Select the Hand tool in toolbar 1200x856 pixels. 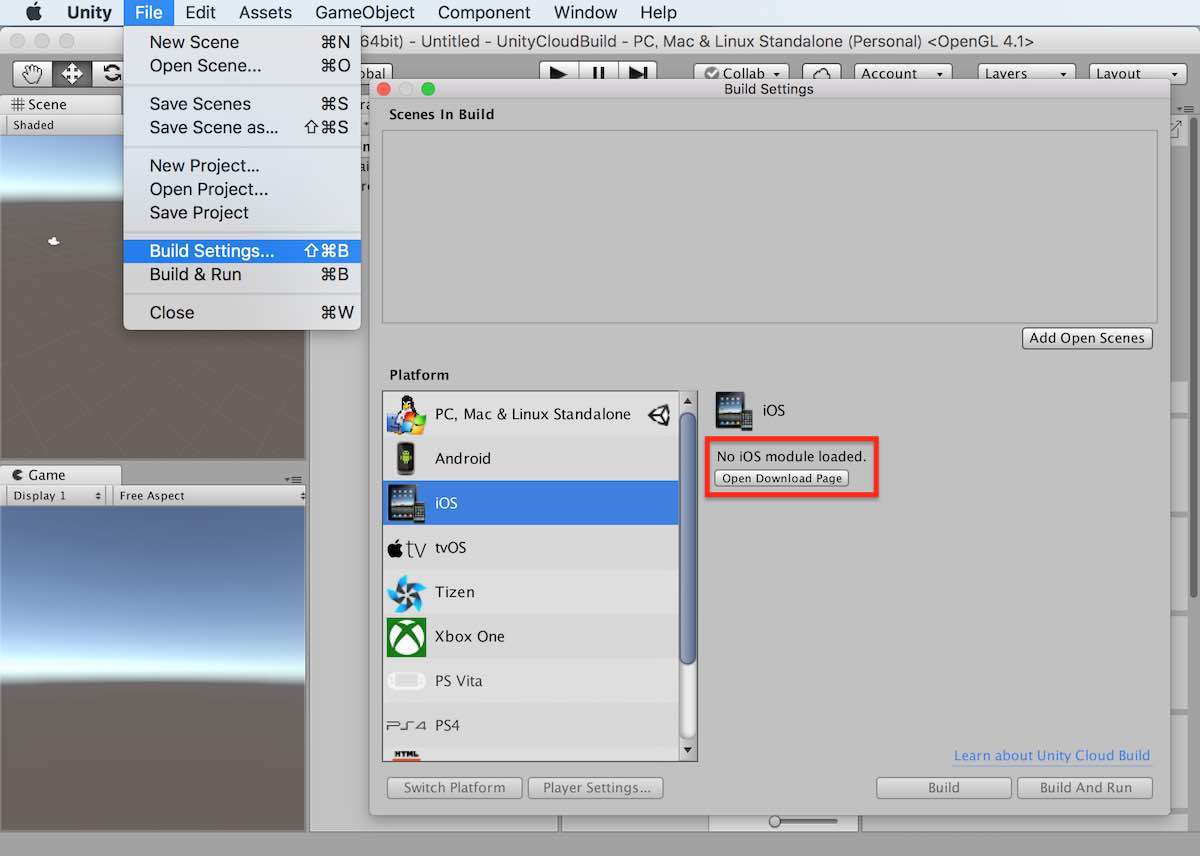[x=32, y=74]
